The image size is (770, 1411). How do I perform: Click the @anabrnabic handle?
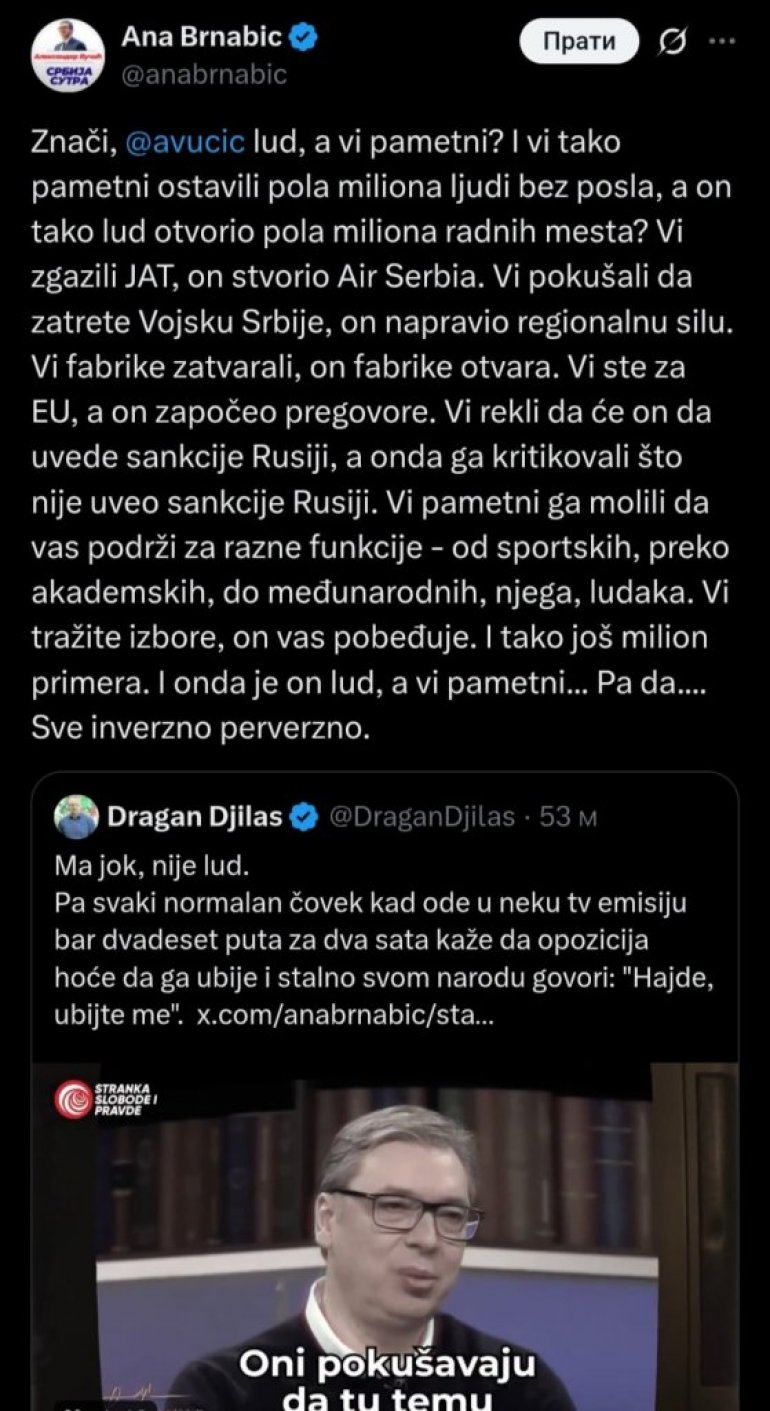coord(203,73)
